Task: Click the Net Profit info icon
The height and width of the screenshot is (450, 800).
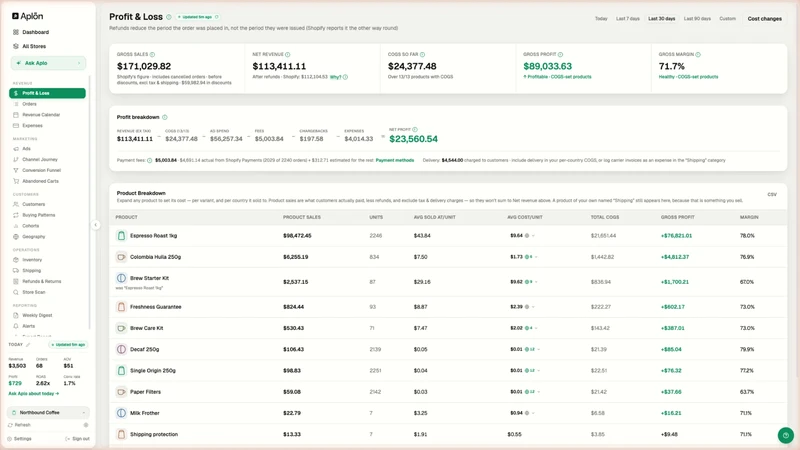Action: [415, 130]
